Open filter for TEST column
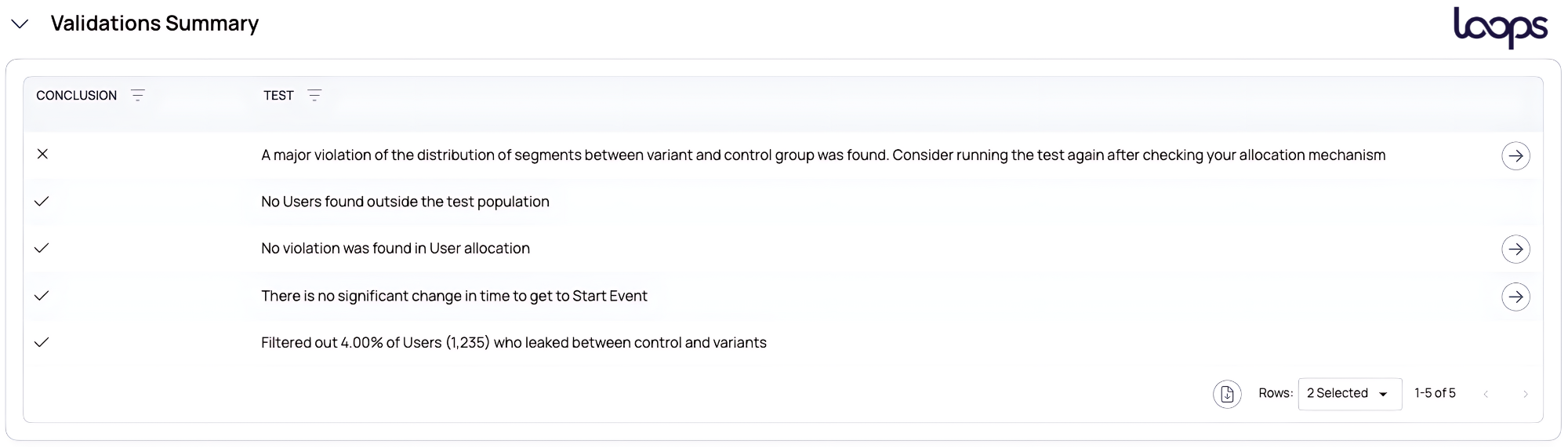 point(314,96)
